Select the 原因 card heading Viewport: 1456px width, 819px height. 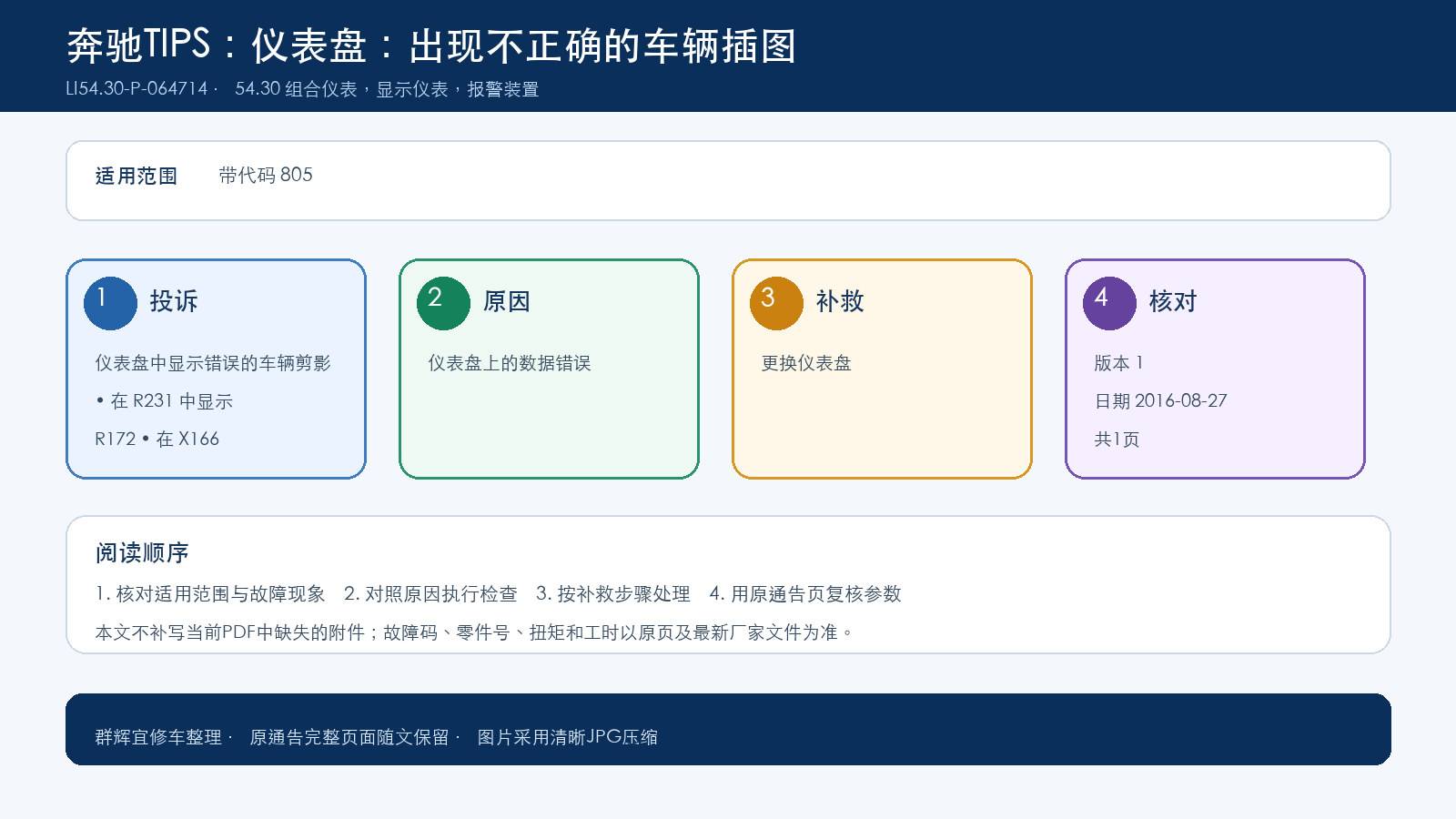(x=507, y=301)
